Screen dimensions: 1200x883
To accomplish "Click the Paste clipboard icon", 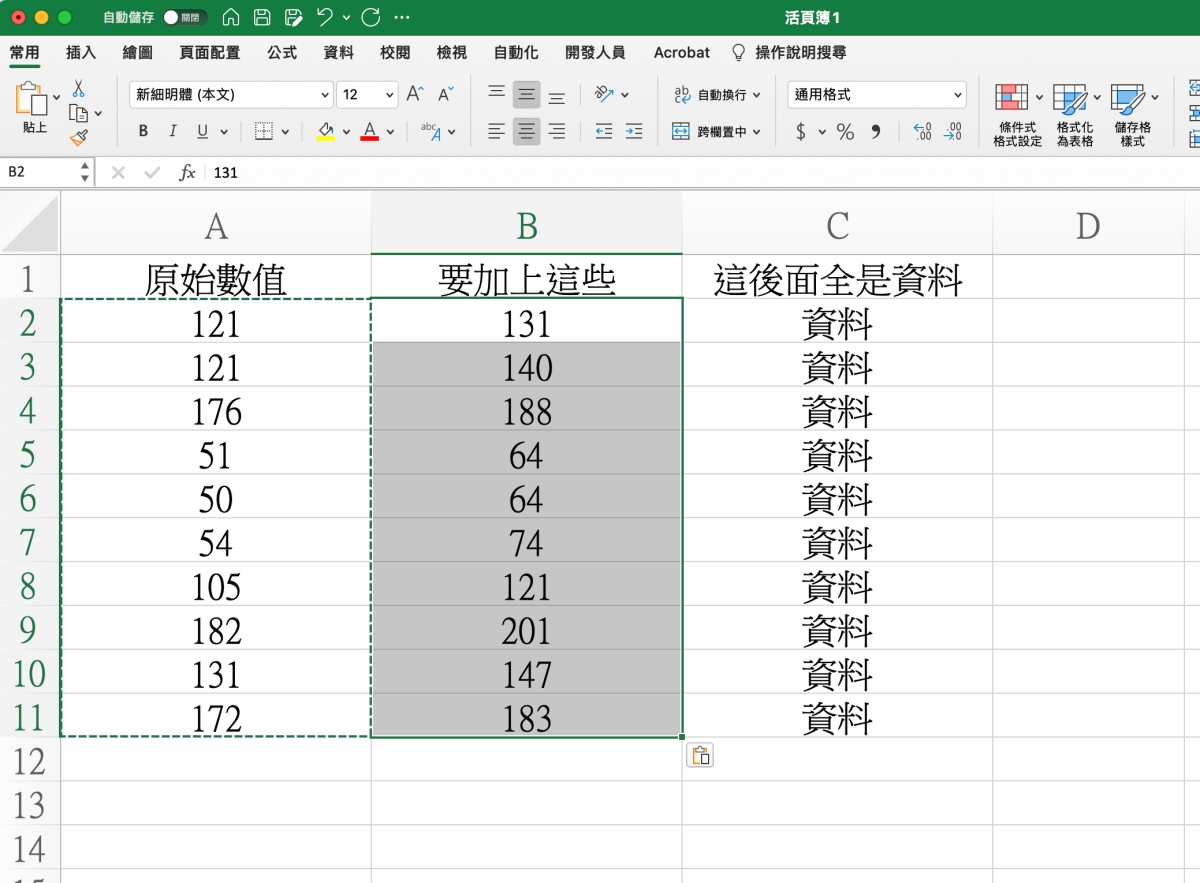I will [32, 99].
